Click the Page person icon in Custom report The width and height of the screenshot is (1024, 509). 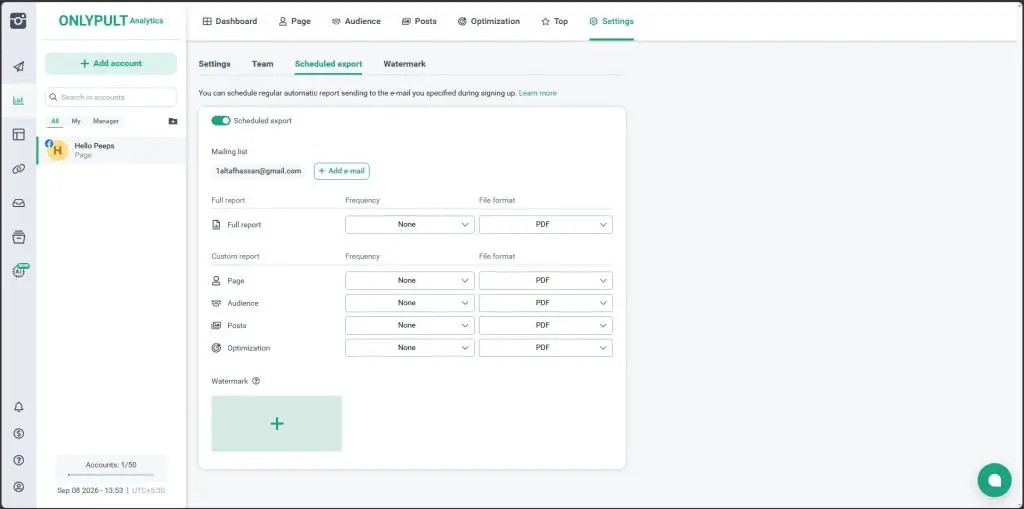[216, 280]
